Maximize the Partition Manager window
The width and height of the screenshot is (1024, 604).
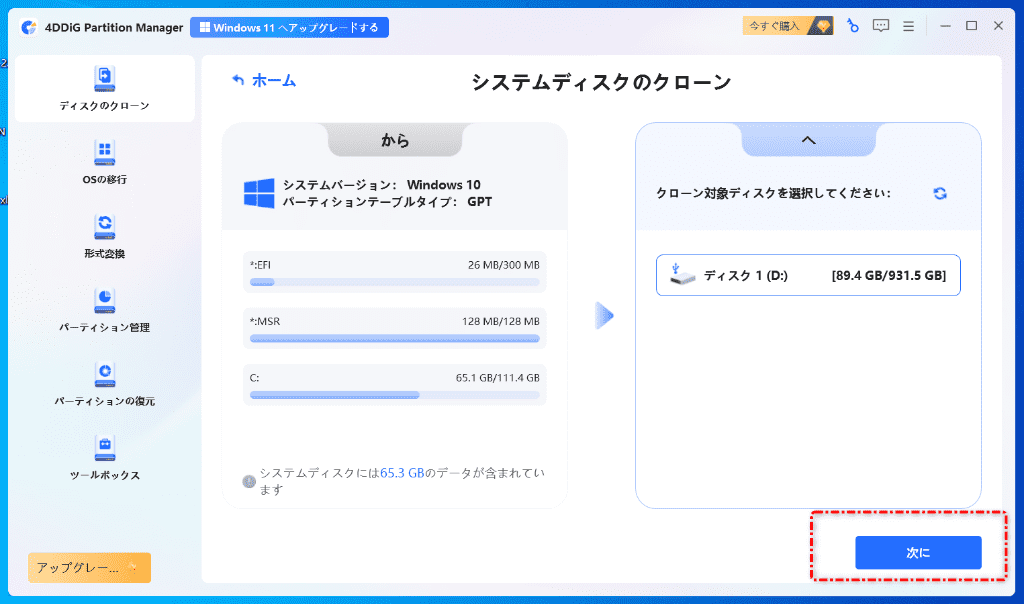(972, 26)
